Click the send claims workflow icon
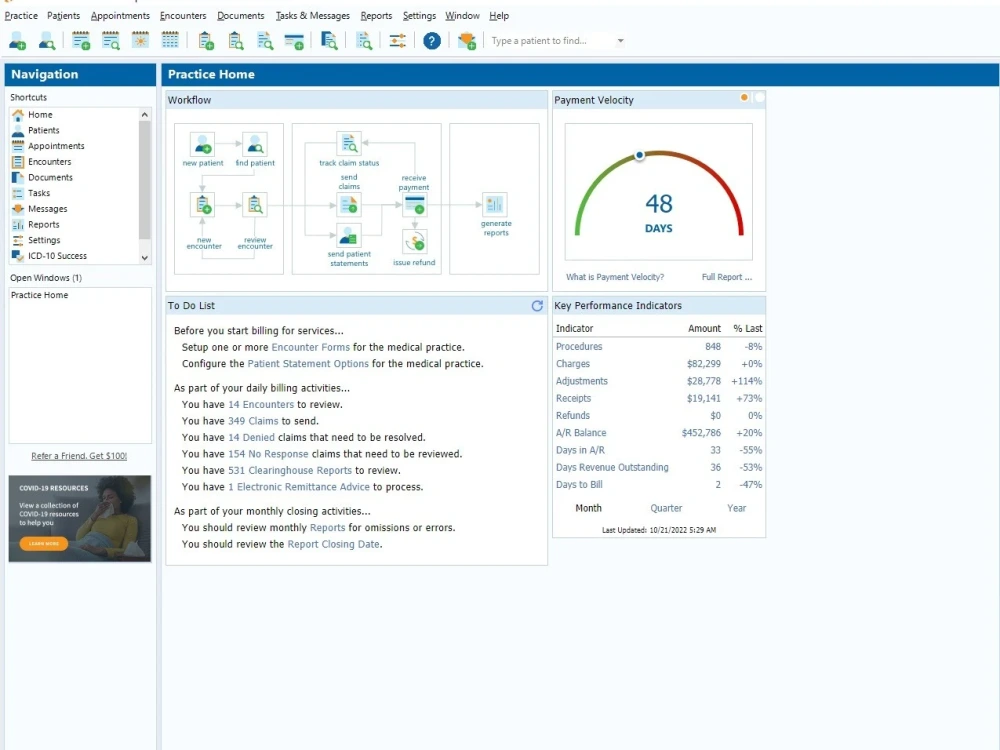The width and height of the screenshot is (1000, 750). (x=349, y=205)
